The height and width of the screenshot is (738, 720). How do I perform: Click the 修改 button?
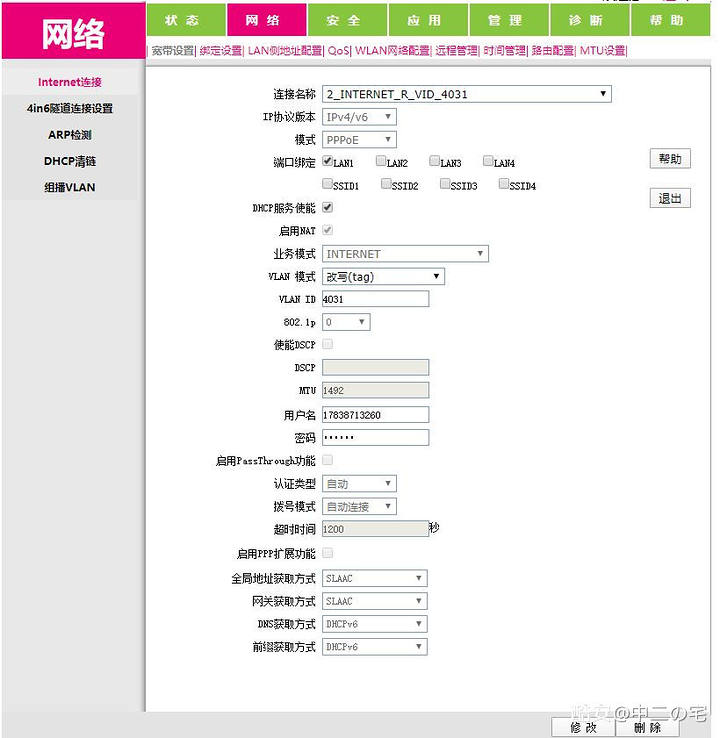[x=583, y=727]
